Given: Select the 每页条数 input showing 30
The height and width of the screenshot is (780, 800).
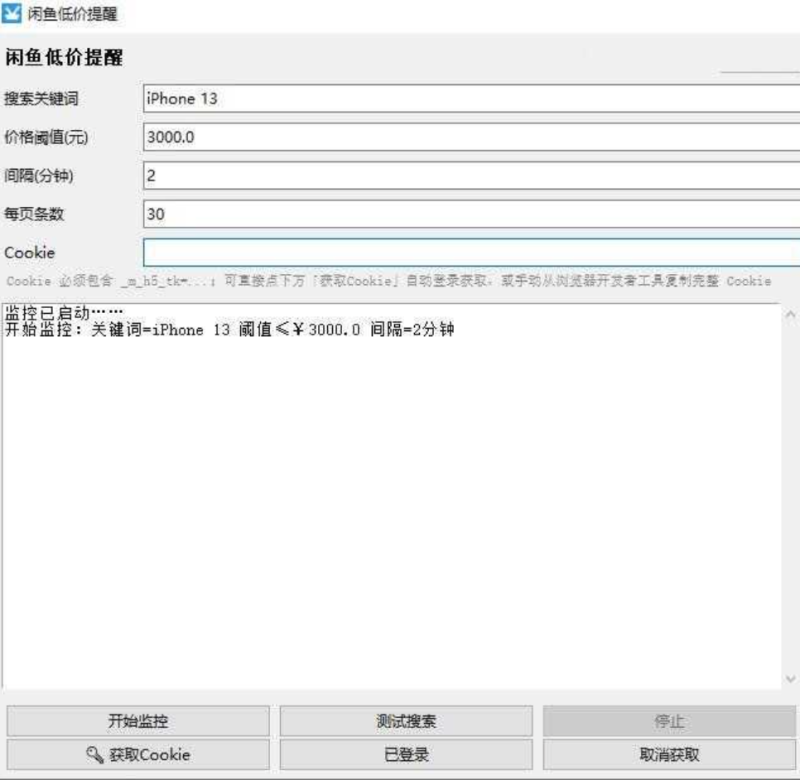Looking at the screenshot, I should point(471,214).
